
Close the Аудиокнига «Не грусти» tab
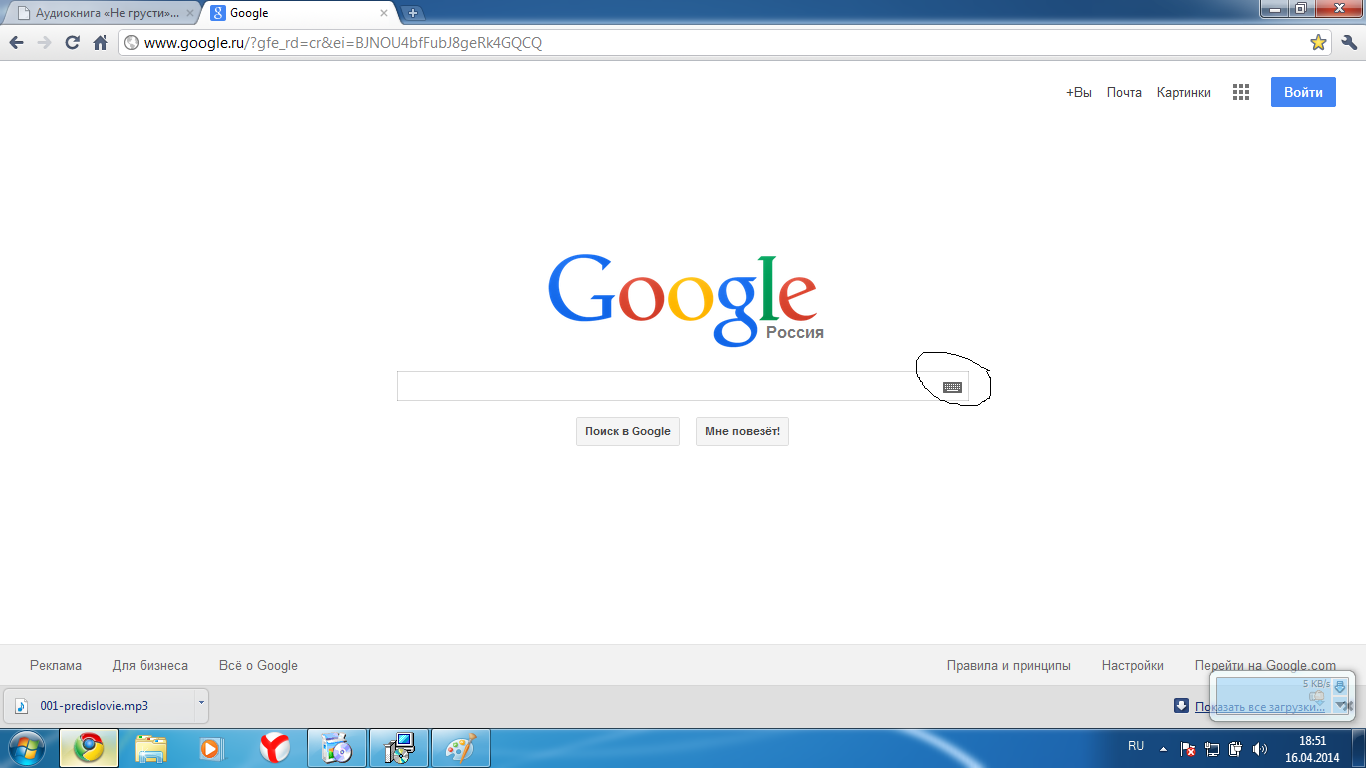pyautogui.click(x=188, y=14)
